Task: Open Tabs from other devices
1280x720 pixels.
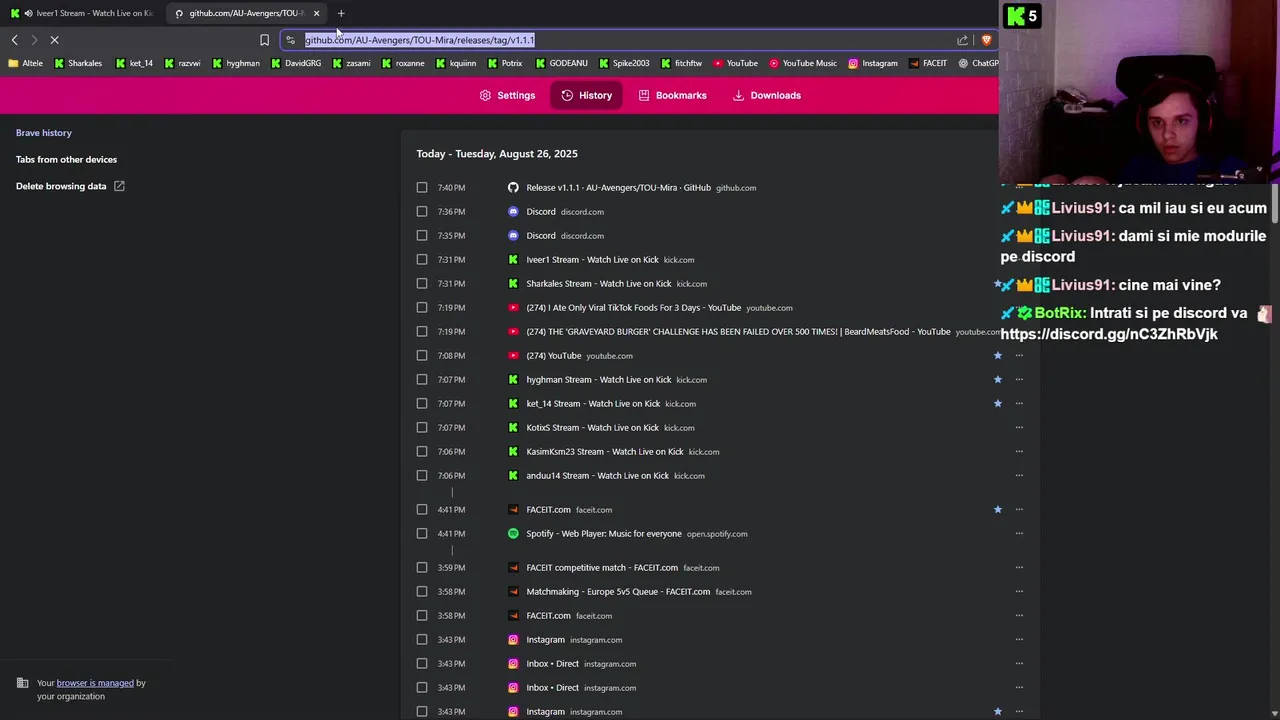Action: pyautogui.click(x=66, y=160)
